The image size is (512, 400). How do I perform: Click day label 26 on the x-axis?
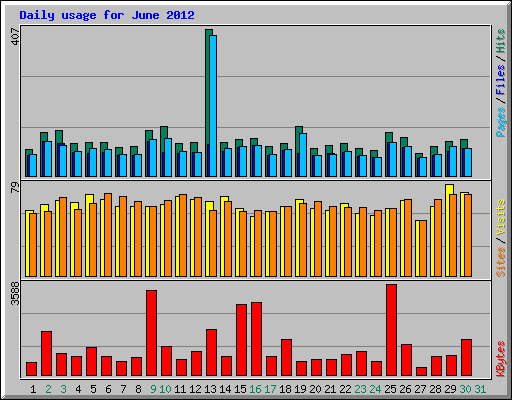click(405, 389)
